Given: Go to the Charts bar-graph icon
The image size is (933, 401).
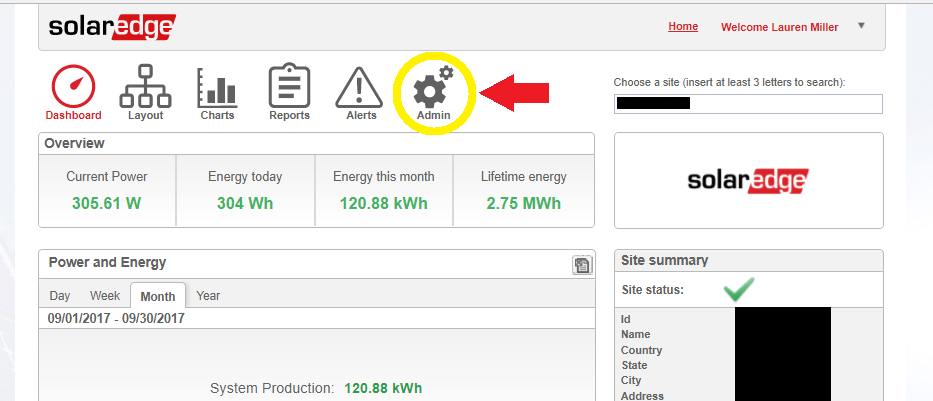Looking at the screenshot, I should tap(217, 89).
